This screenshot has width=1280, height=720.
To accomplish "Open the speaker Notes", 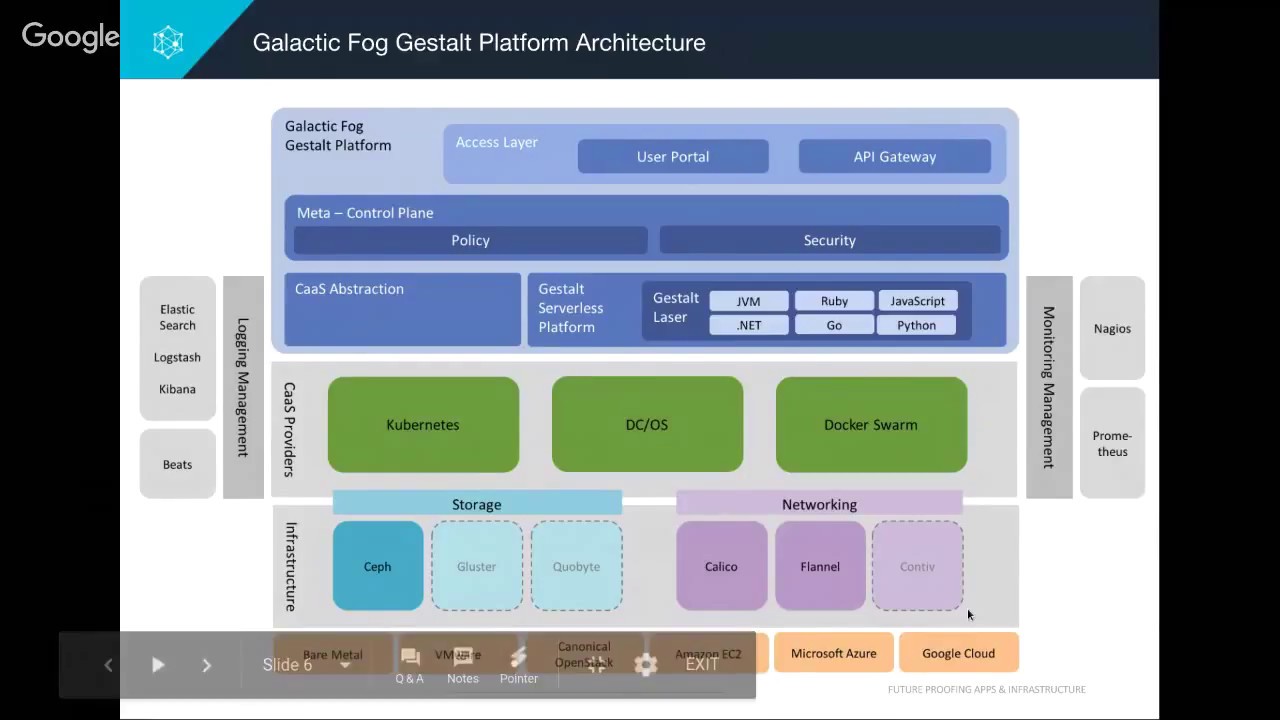I will 462,665.
